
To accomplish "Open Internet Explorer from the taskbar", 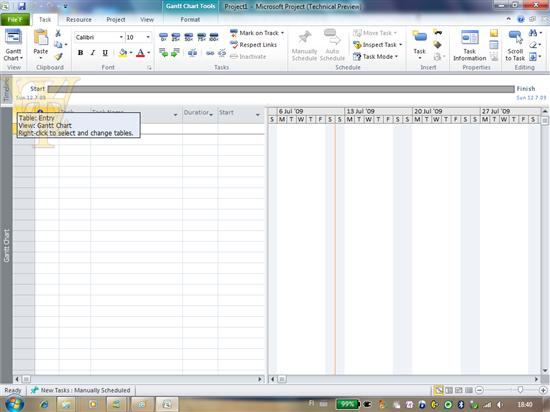I will pos(44,404).
